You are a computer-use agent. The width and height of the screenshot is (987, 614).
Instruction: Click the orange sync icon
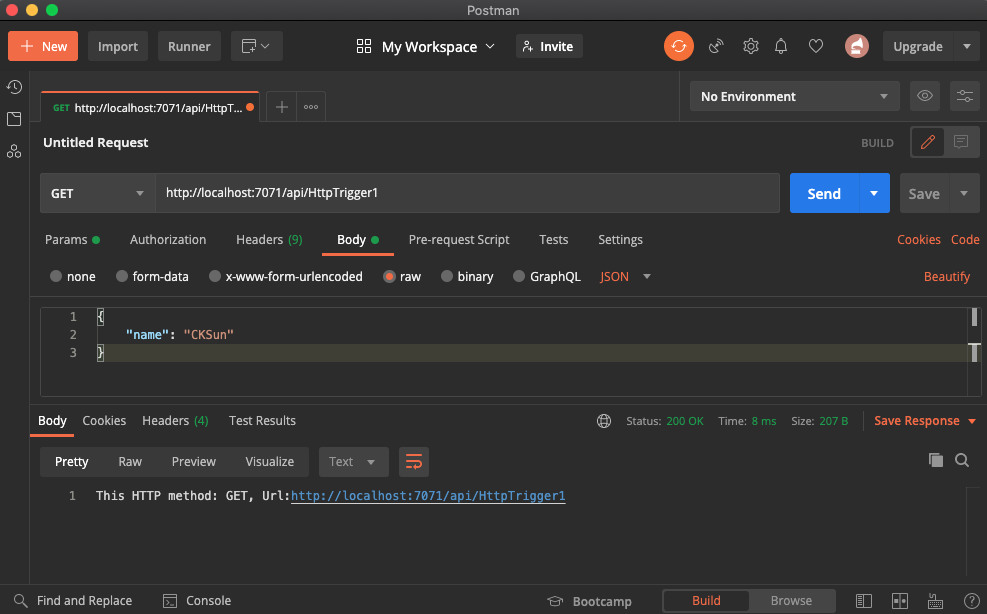[679, 46]
